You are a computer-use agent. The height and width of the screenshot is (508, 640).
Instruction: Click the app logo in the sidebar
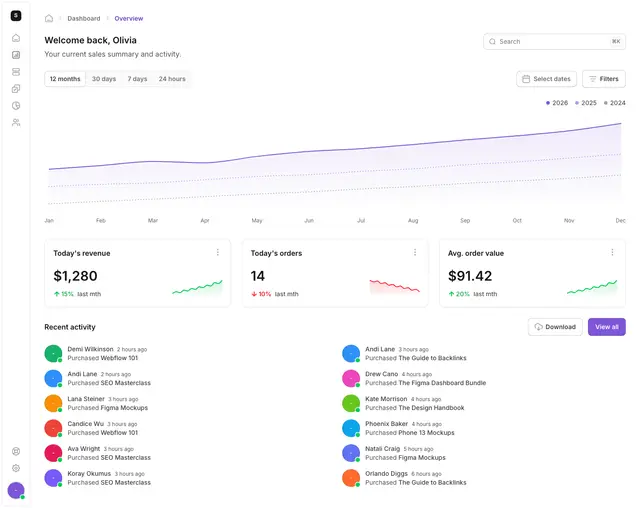click(16, 16)
